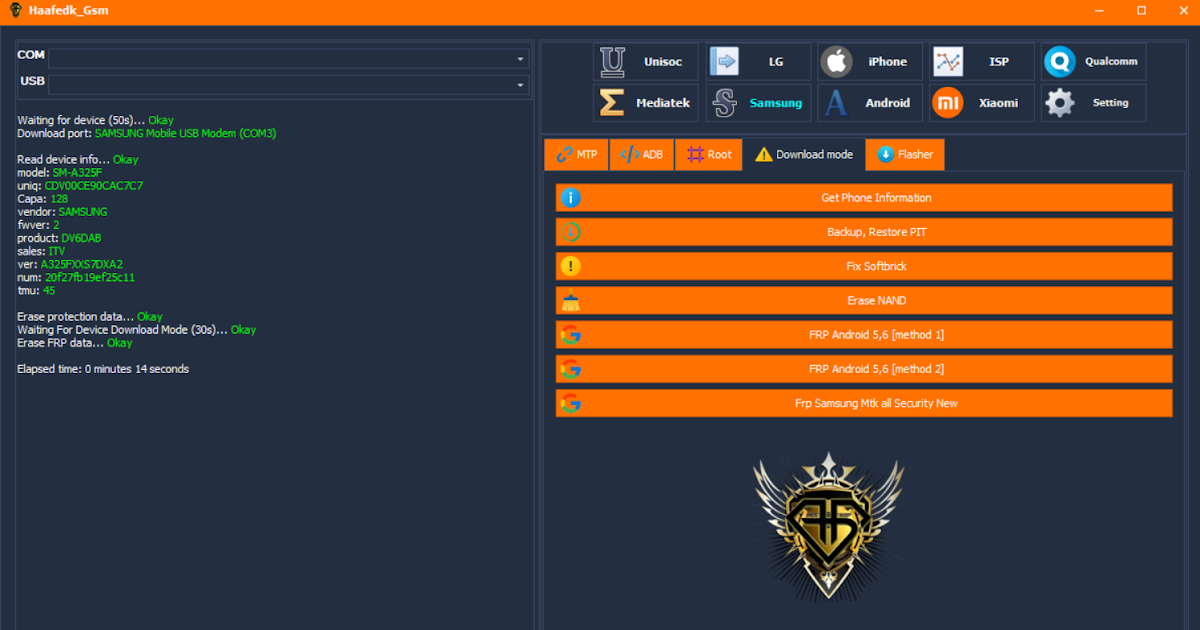Click the Fix Softbrick button
The width and height of the screenshot is (1200, 630).
(864, 267)
